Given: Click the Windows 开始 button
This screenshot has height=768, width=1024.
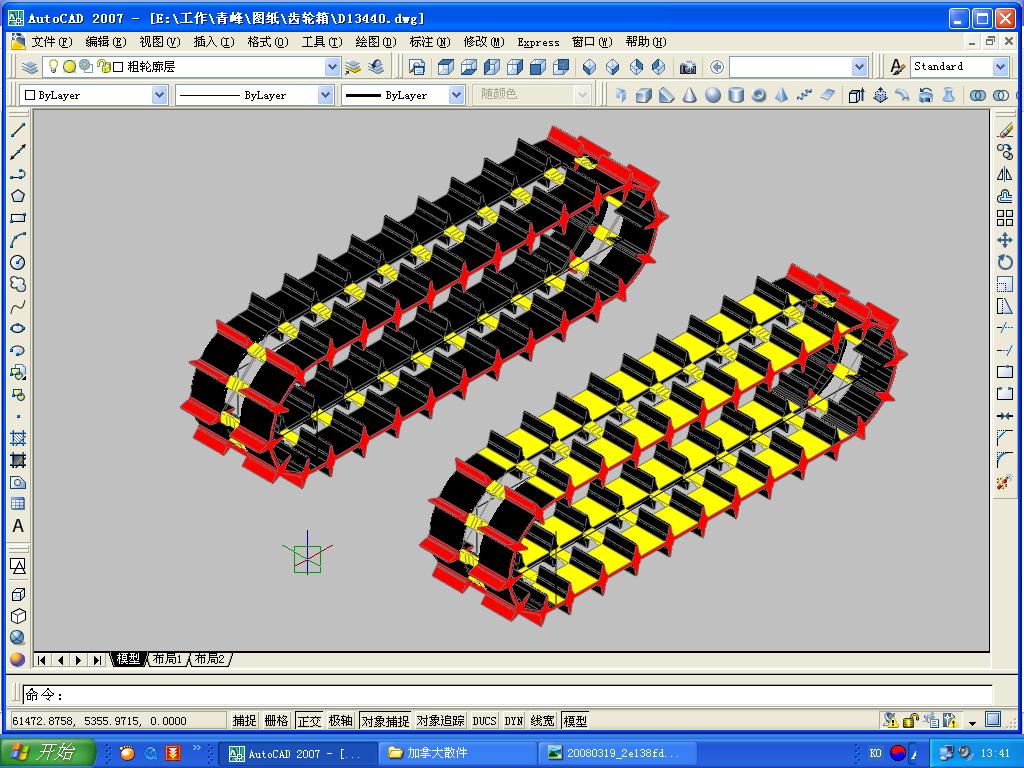Looking at the screenshot, I should click(x=48, y=752).
